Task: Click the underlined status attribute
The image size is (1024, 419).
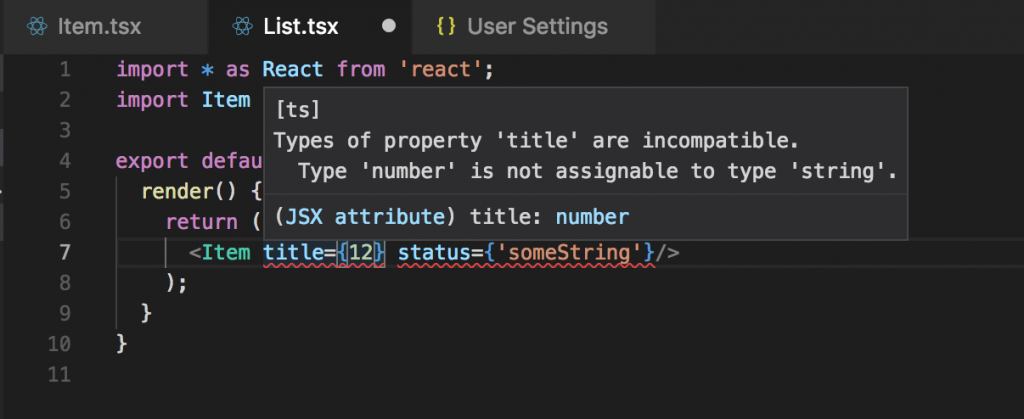Action: click(428, 253)
